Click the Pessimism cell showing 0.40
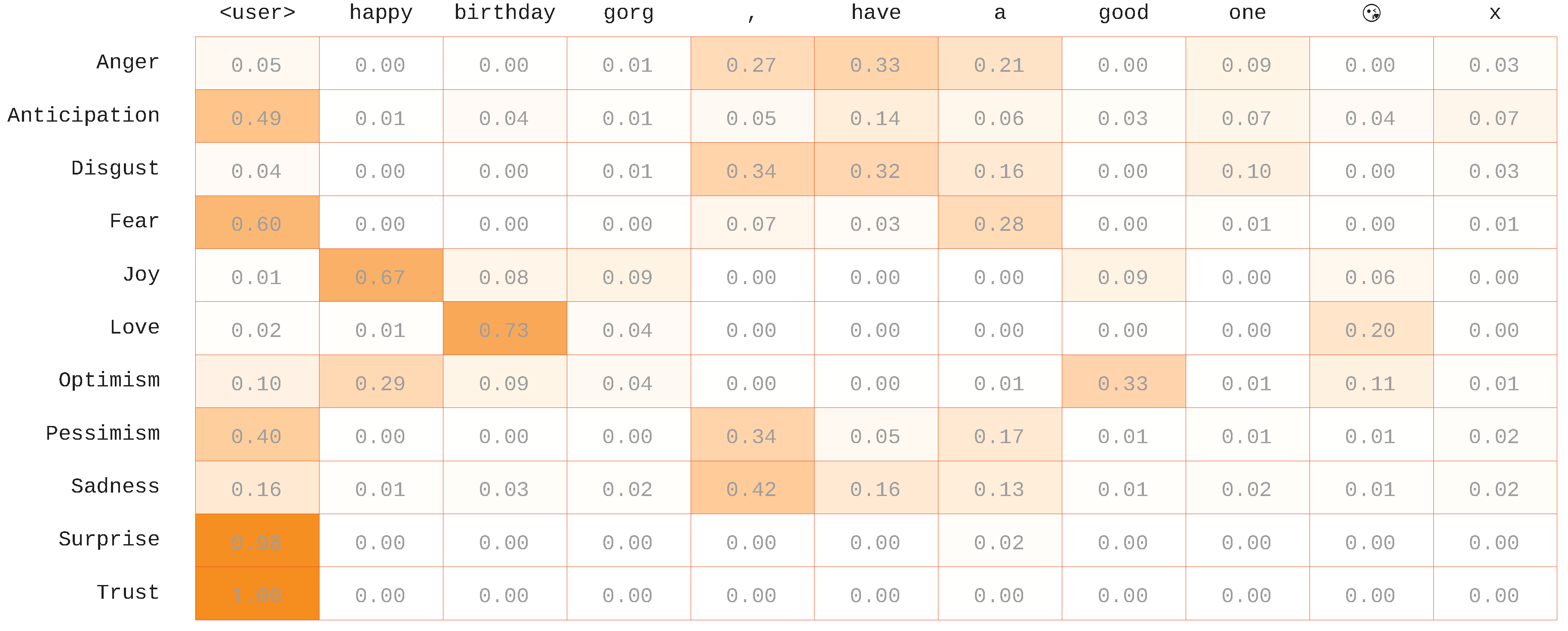This screenshot has width=1568, height=631. click(257, 435)
